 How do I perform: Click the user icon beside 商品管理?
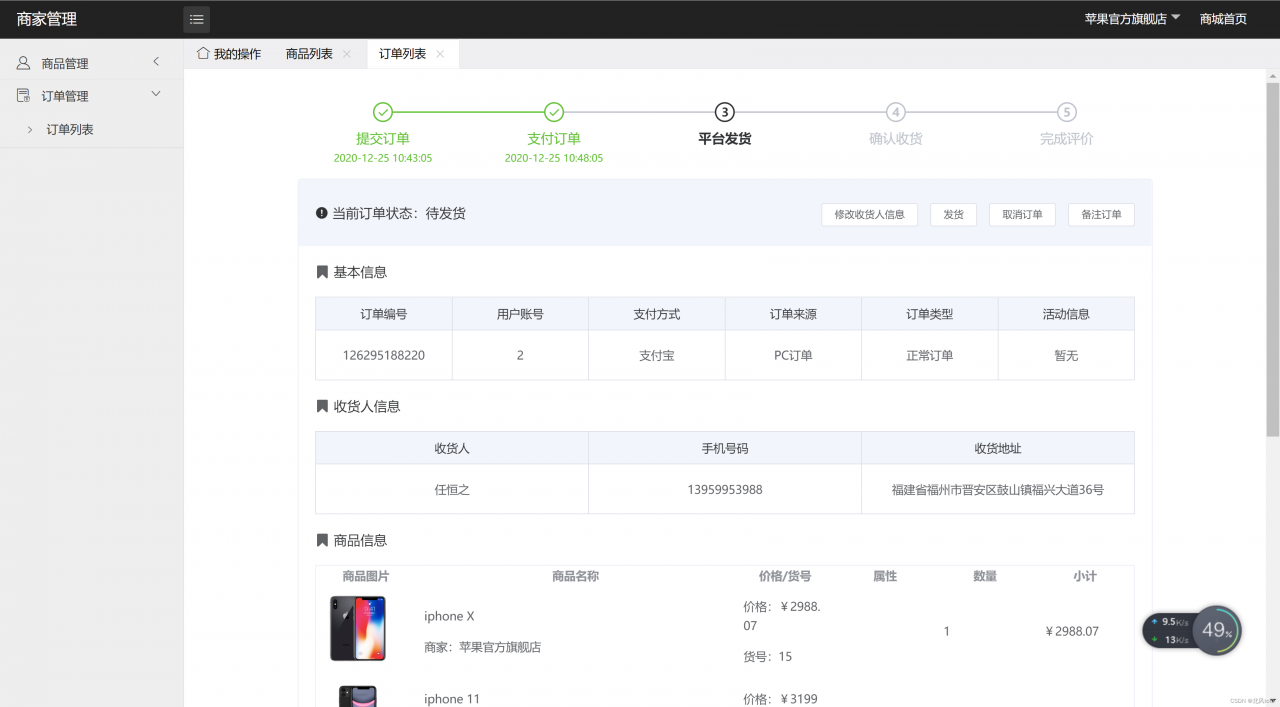click(x=23, y=63)
